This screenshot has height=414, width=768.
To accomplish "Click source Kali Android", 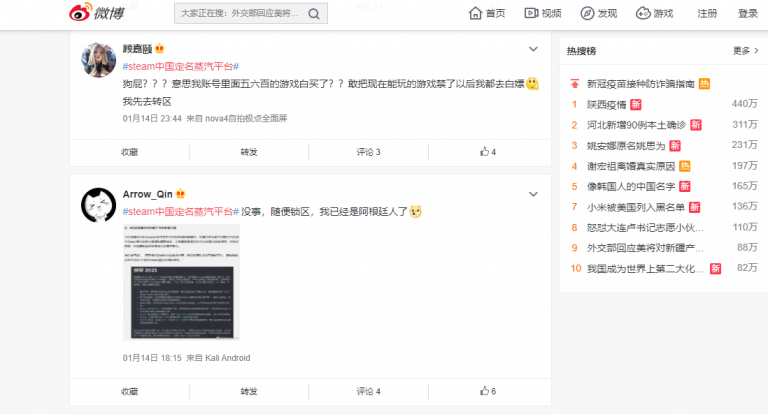I will [x=228, y=358].
